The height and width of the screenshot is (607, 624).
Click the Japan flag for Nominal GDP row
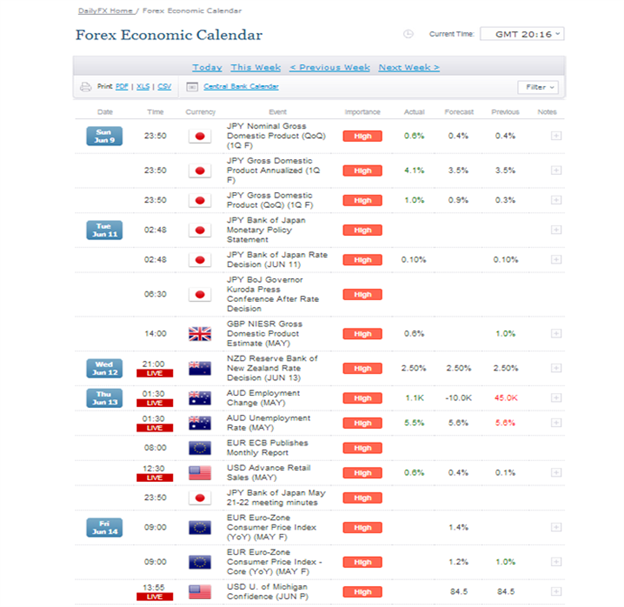coord(200,136)
